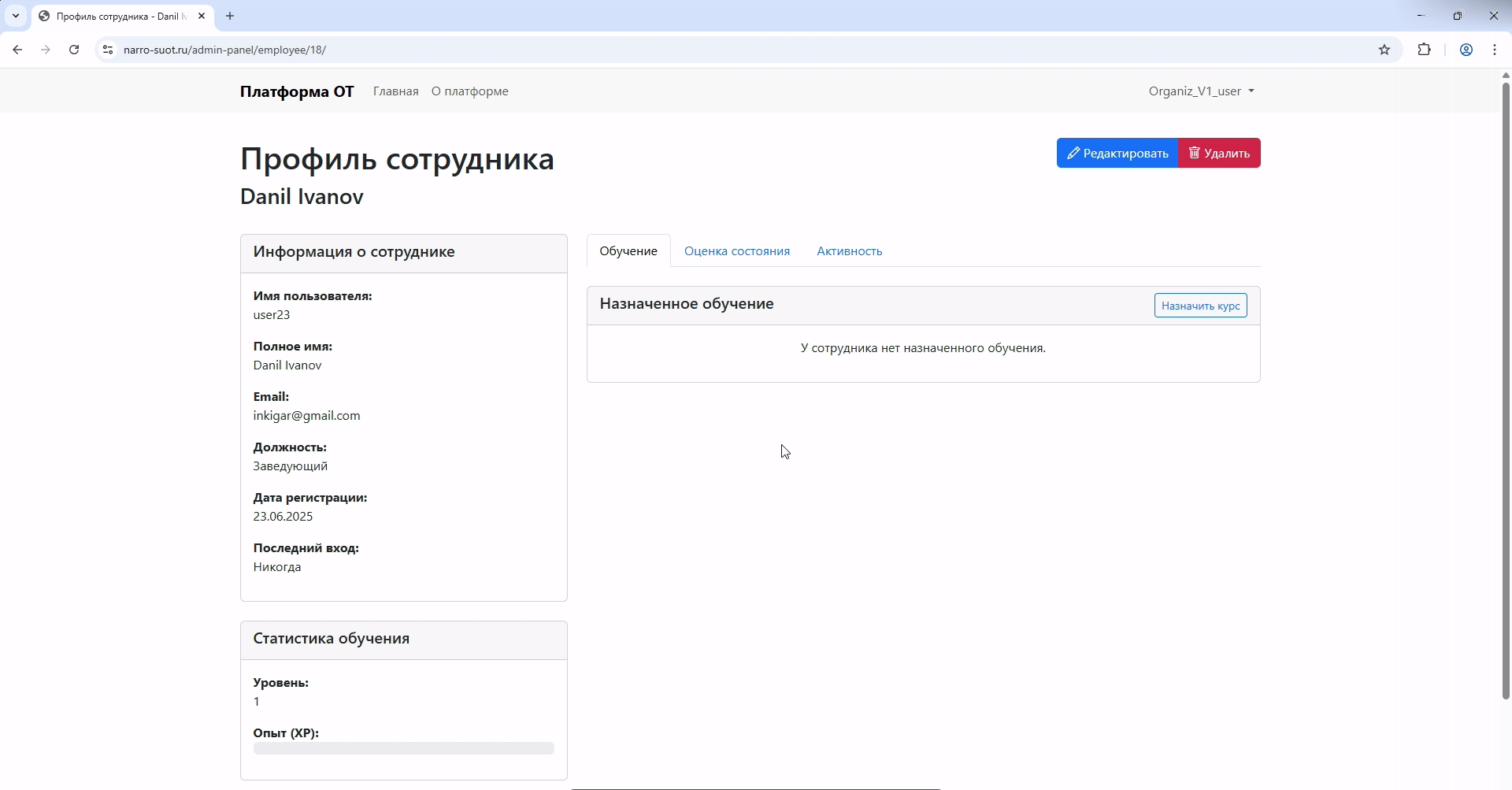Open the Активность tab

849,250
